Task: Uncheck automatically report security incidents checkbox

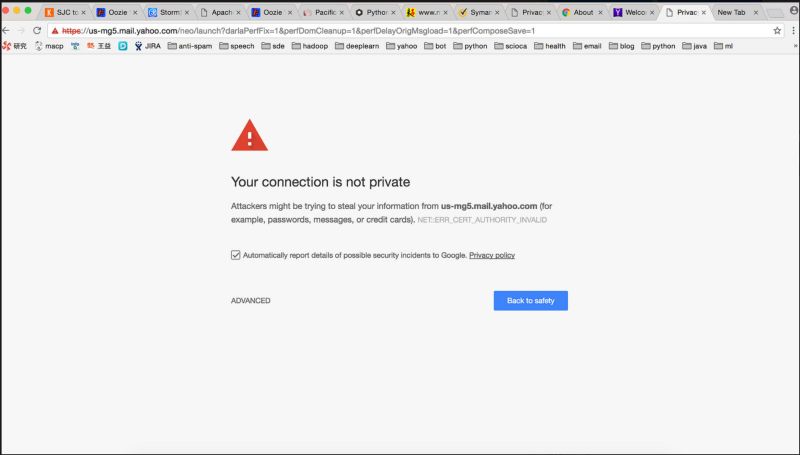Action: pyautogui.click(x=235, y=255)
